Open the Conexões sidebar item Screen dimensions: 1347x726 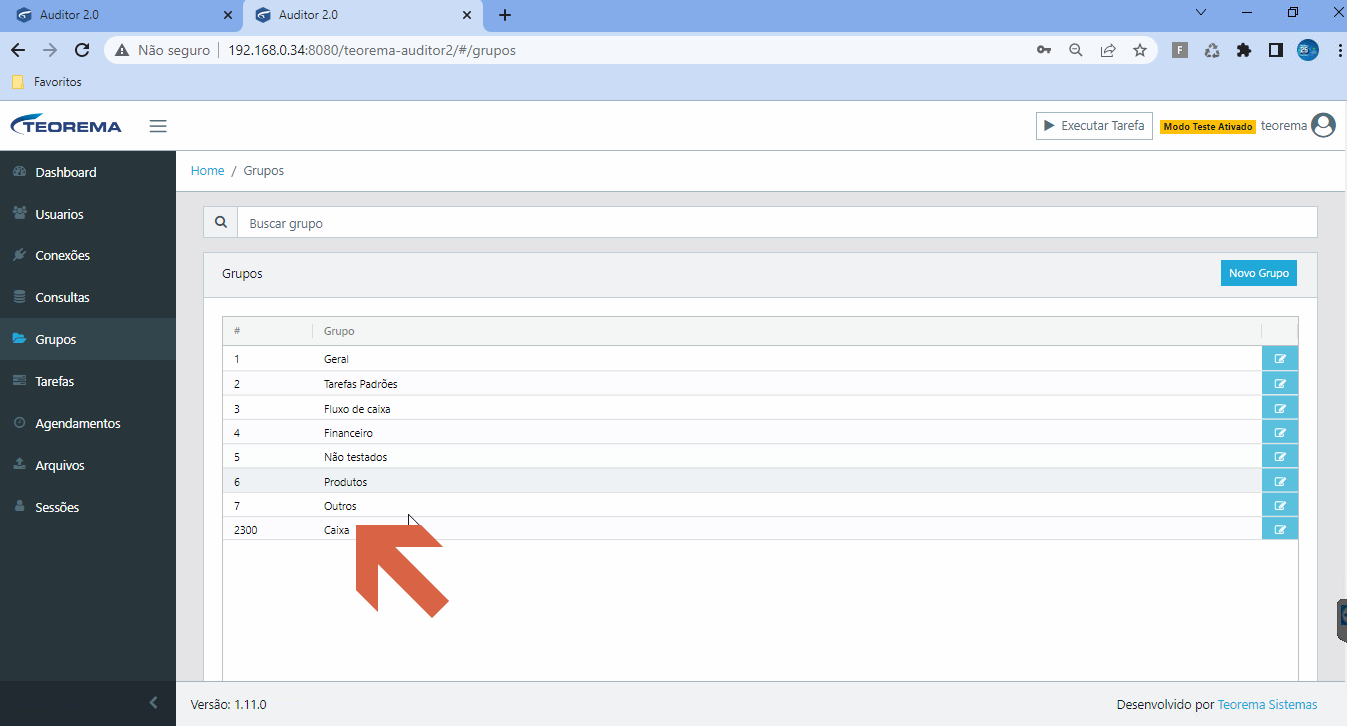pyautogui.click(x=87, y=255)
